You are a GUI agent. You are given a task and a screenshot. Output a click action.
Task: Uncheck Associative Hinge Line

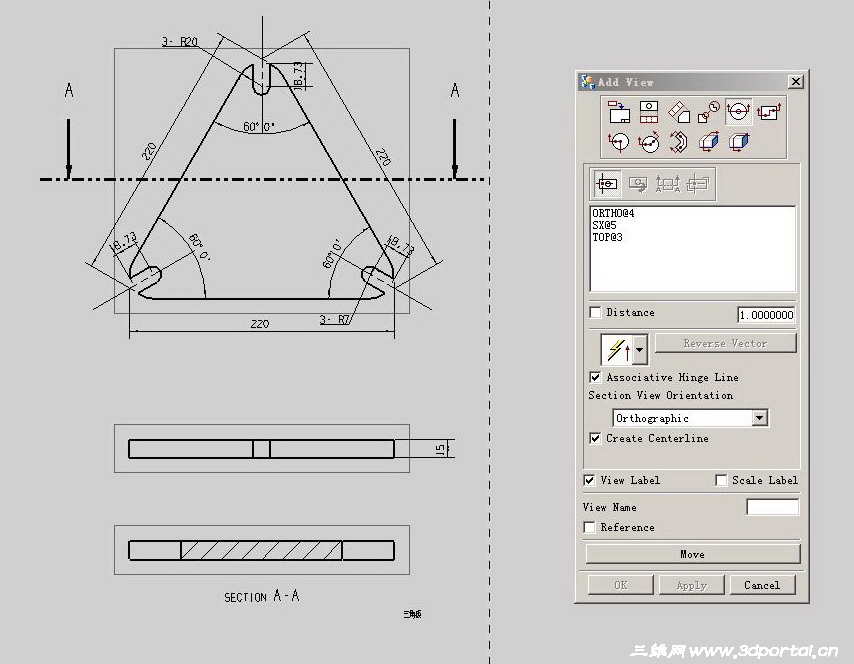(x=596, y=377)
